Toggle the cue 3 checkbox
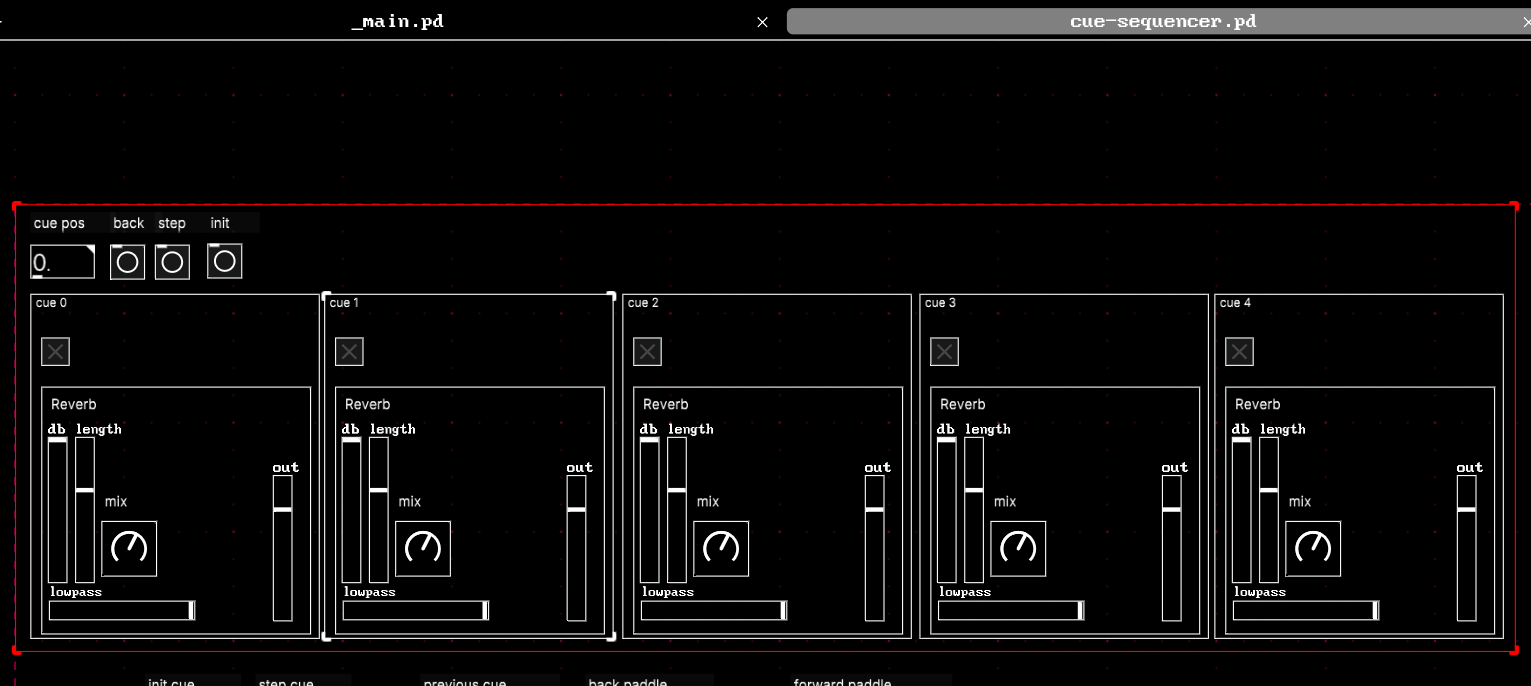 944,352
